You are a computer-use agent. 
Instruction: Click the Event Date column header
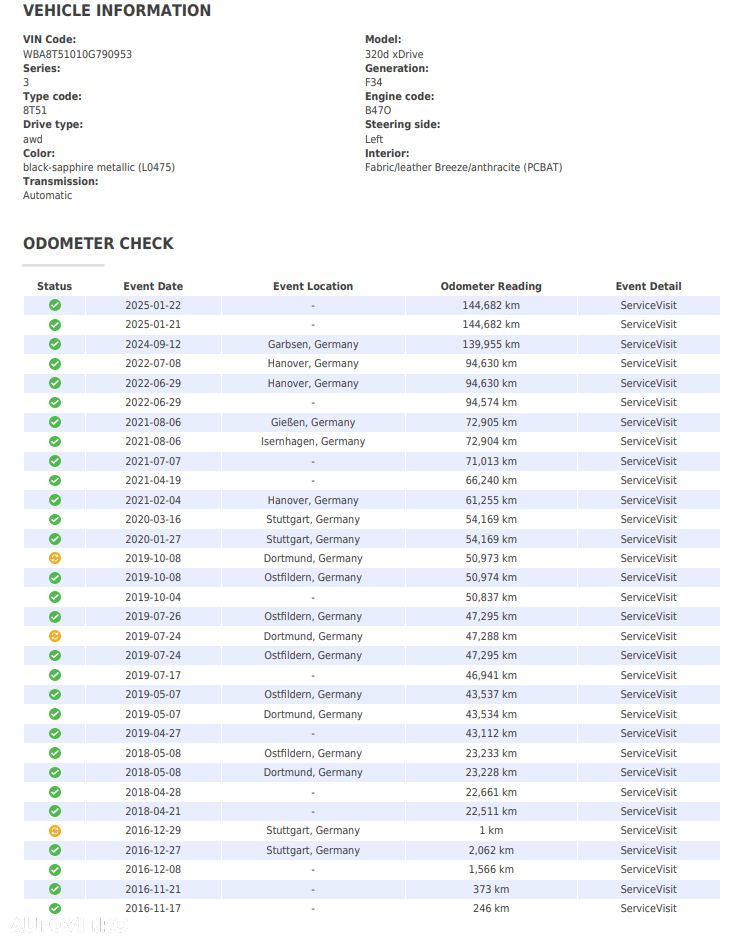[x=153, y=287]
